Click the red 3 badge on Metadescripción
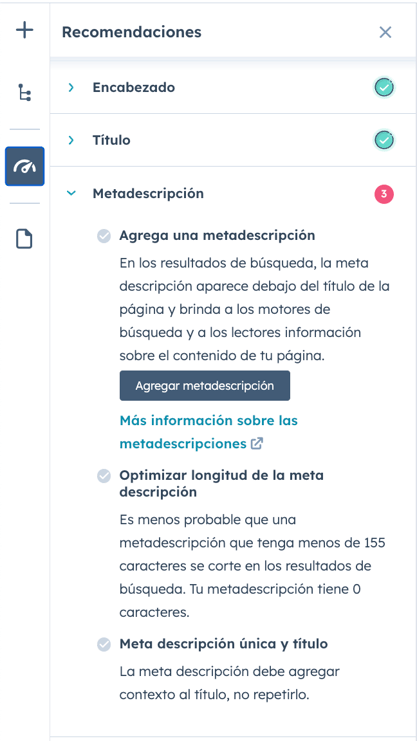417x741 pixels. pyautogui.click(x=384, y=194)
